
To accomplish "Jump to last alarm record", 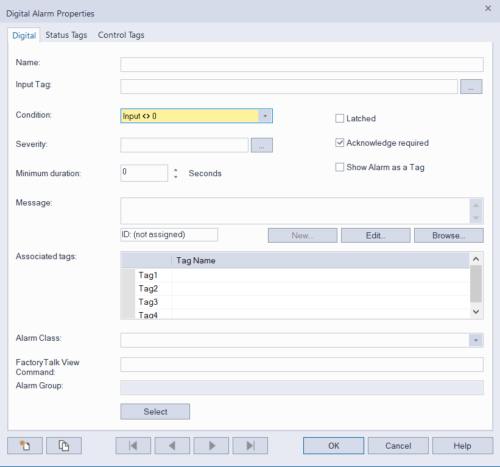I will [250, 446].
